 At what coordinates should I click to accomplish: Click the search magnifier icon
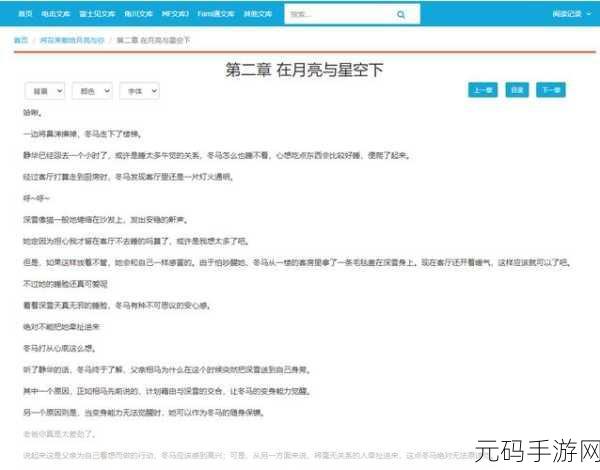[401, 15]
